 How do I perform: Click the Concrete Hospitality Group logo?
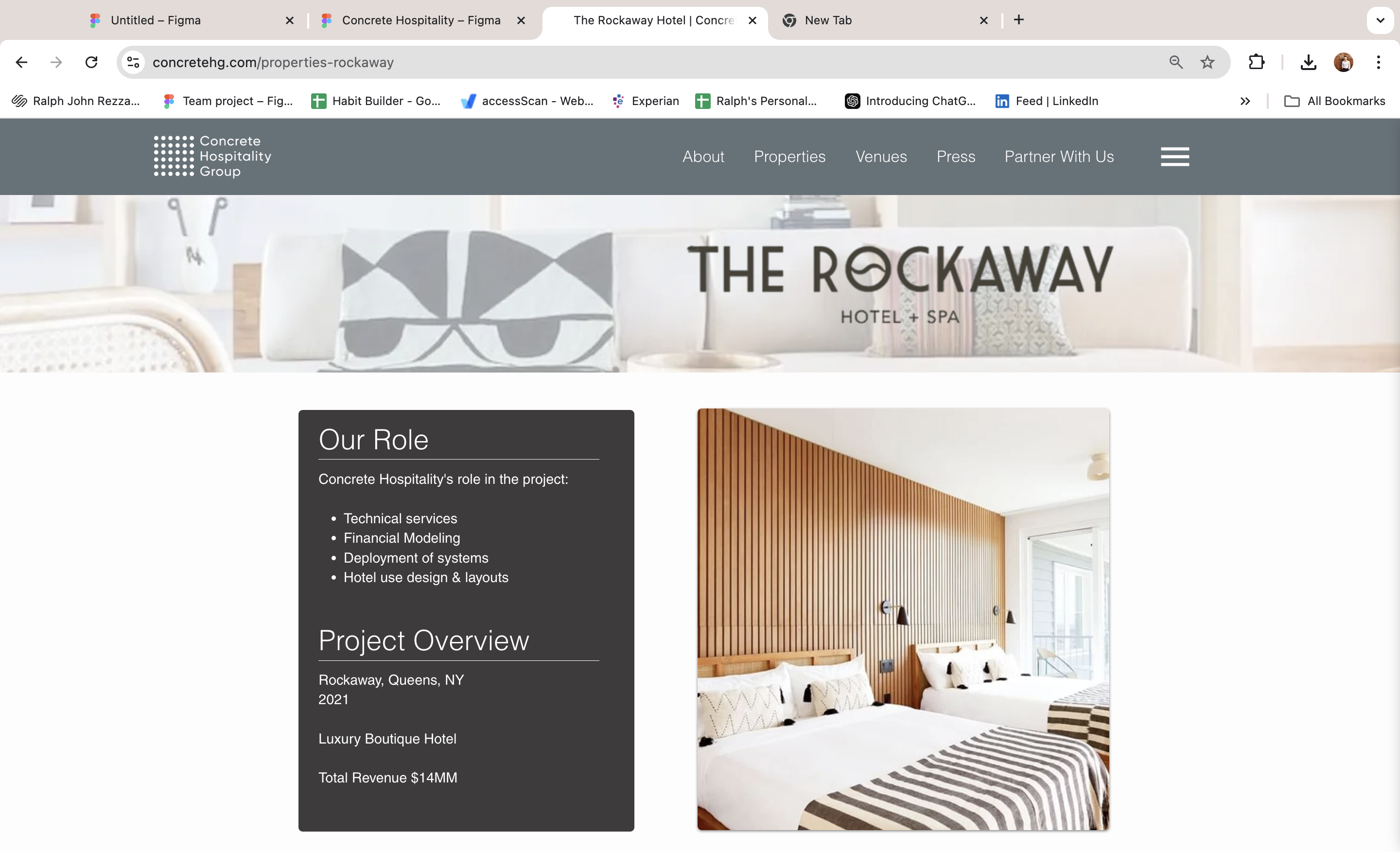click(212, 156)
